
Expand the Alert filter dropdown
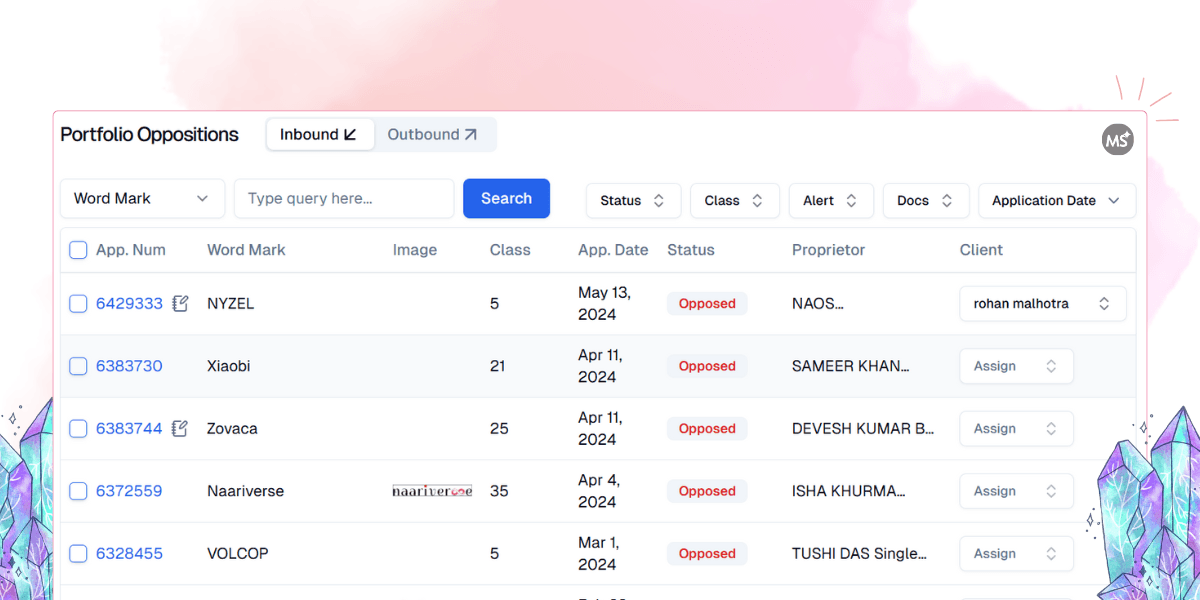tap(830, 201)
